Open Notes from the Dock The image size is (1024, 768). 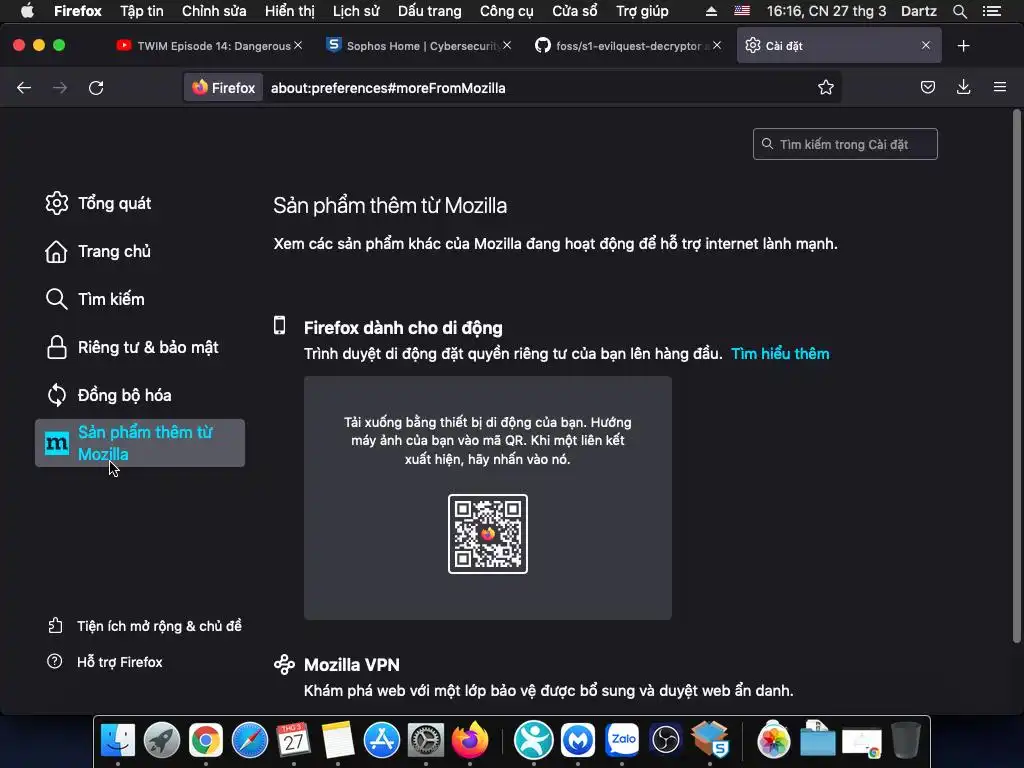click(338, 741)
